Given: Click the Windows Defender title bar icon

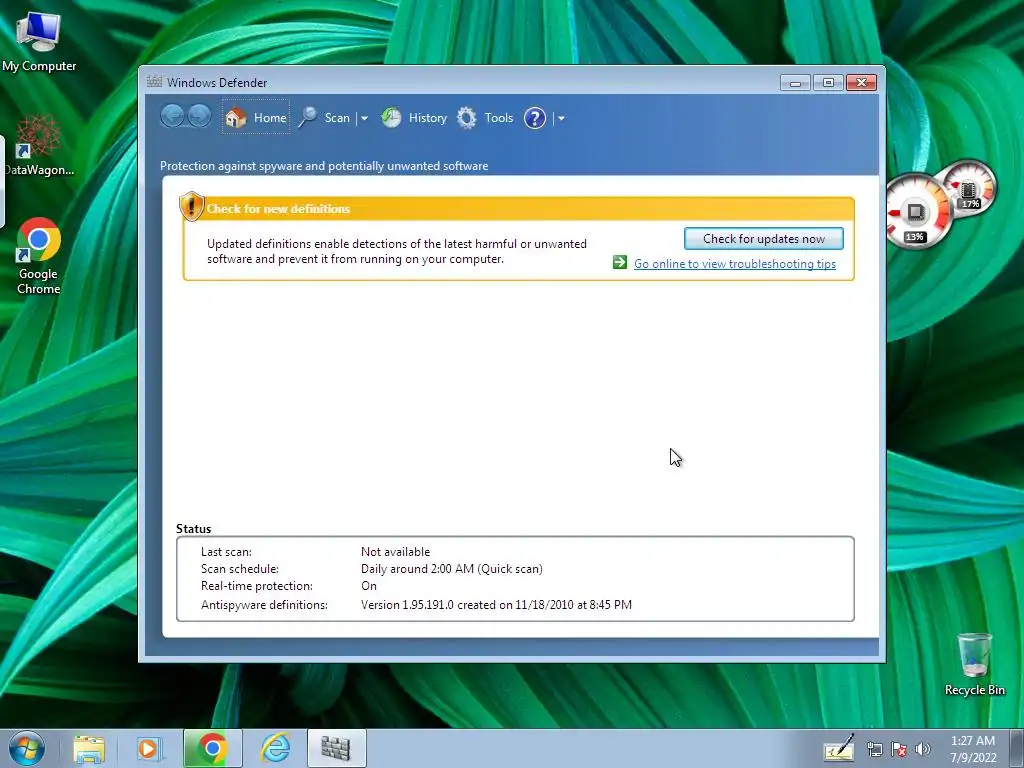Looking at the screenshot, I should (x=154, y=82).
